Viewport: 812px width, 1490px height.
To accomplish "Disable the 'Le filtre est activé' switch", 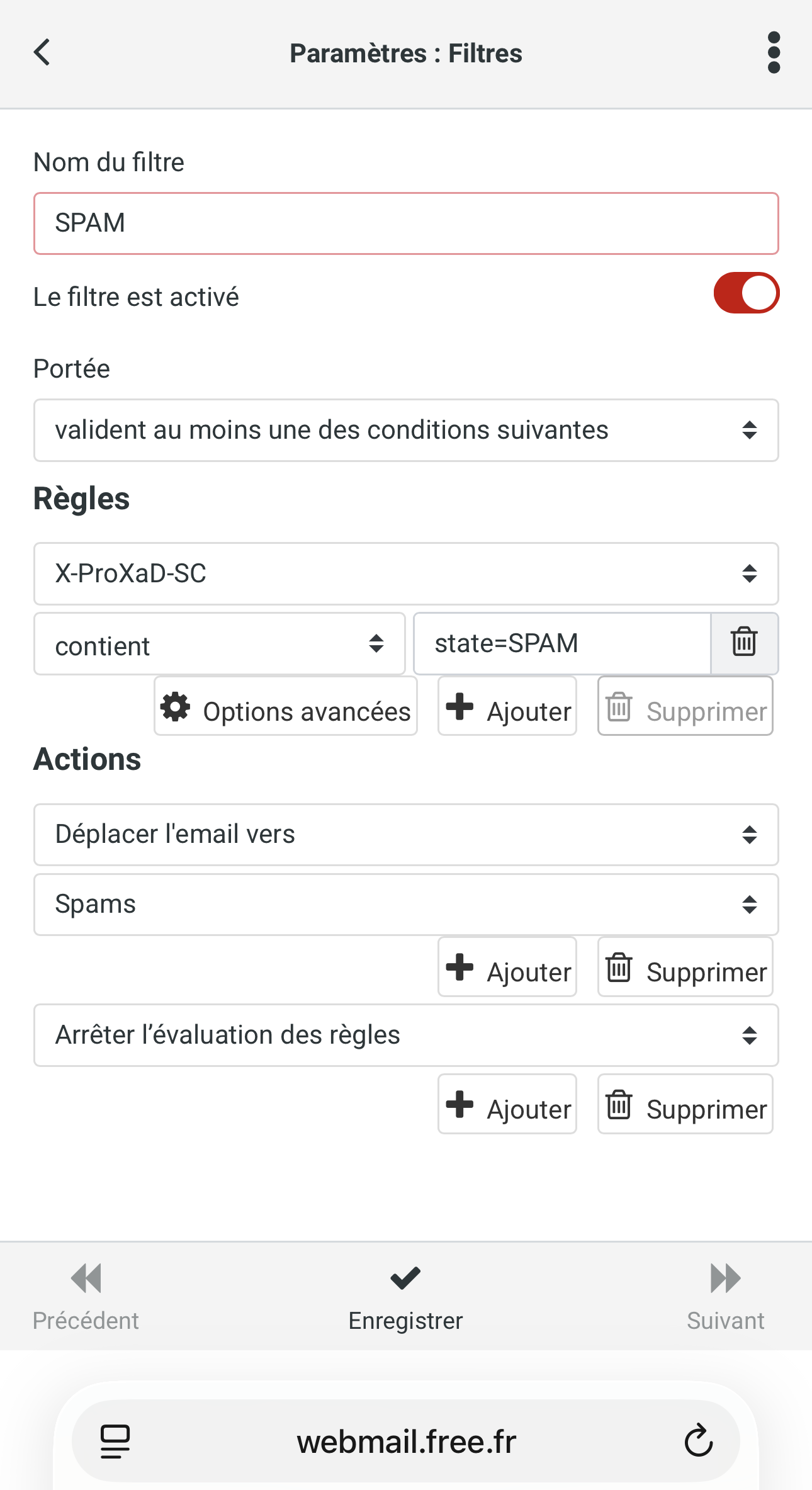I will click(x=746, y=293).
